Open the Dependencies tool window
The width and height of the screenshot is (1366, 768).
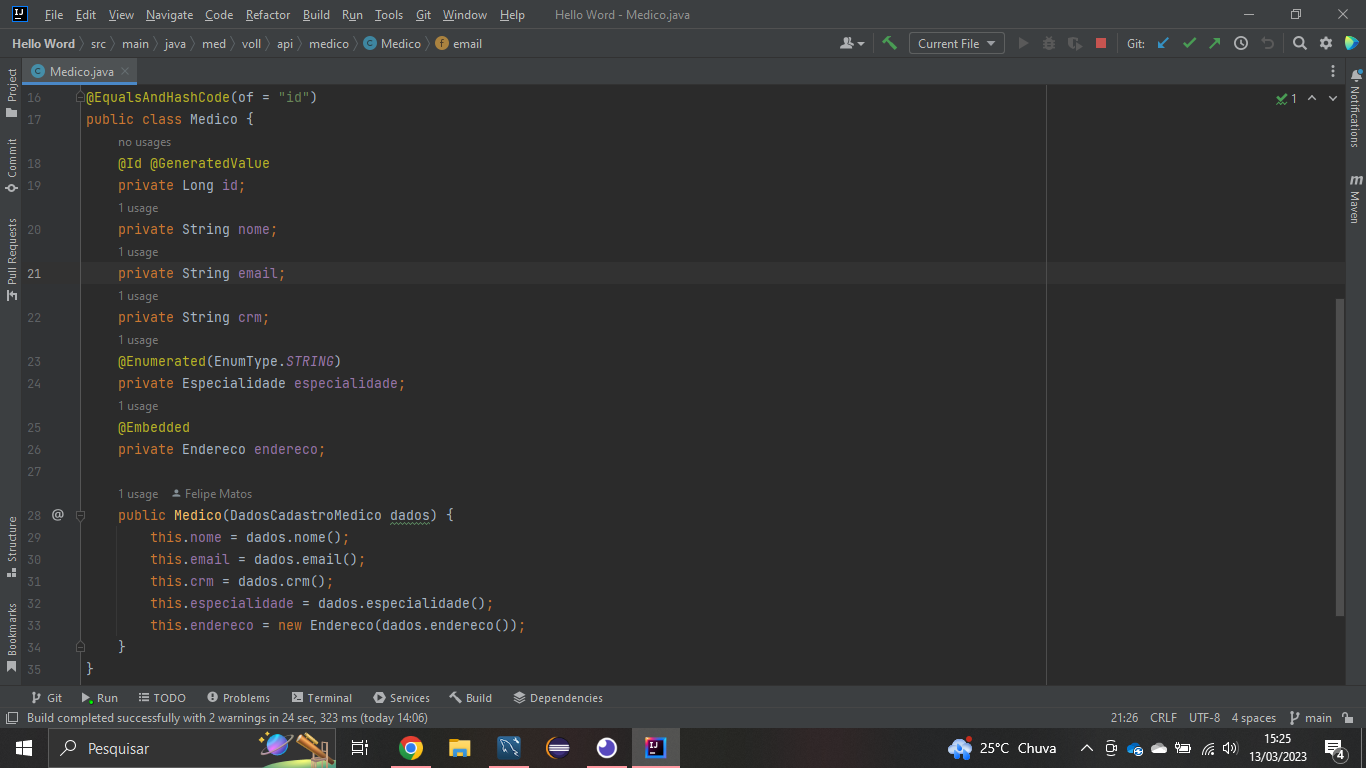[558, 698]
